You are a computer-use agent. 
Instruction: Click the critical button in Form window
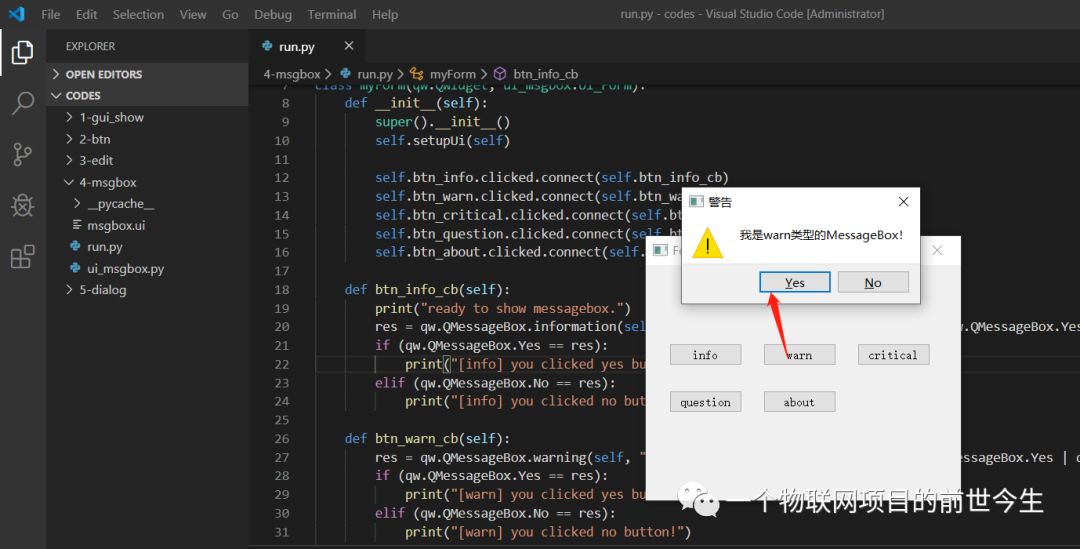tap(893, 355)
